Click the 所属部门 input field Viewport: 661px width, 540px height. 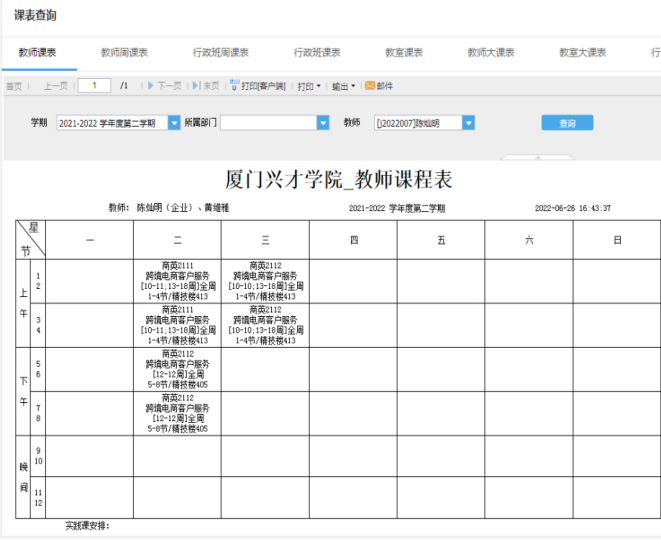point(269,123)
